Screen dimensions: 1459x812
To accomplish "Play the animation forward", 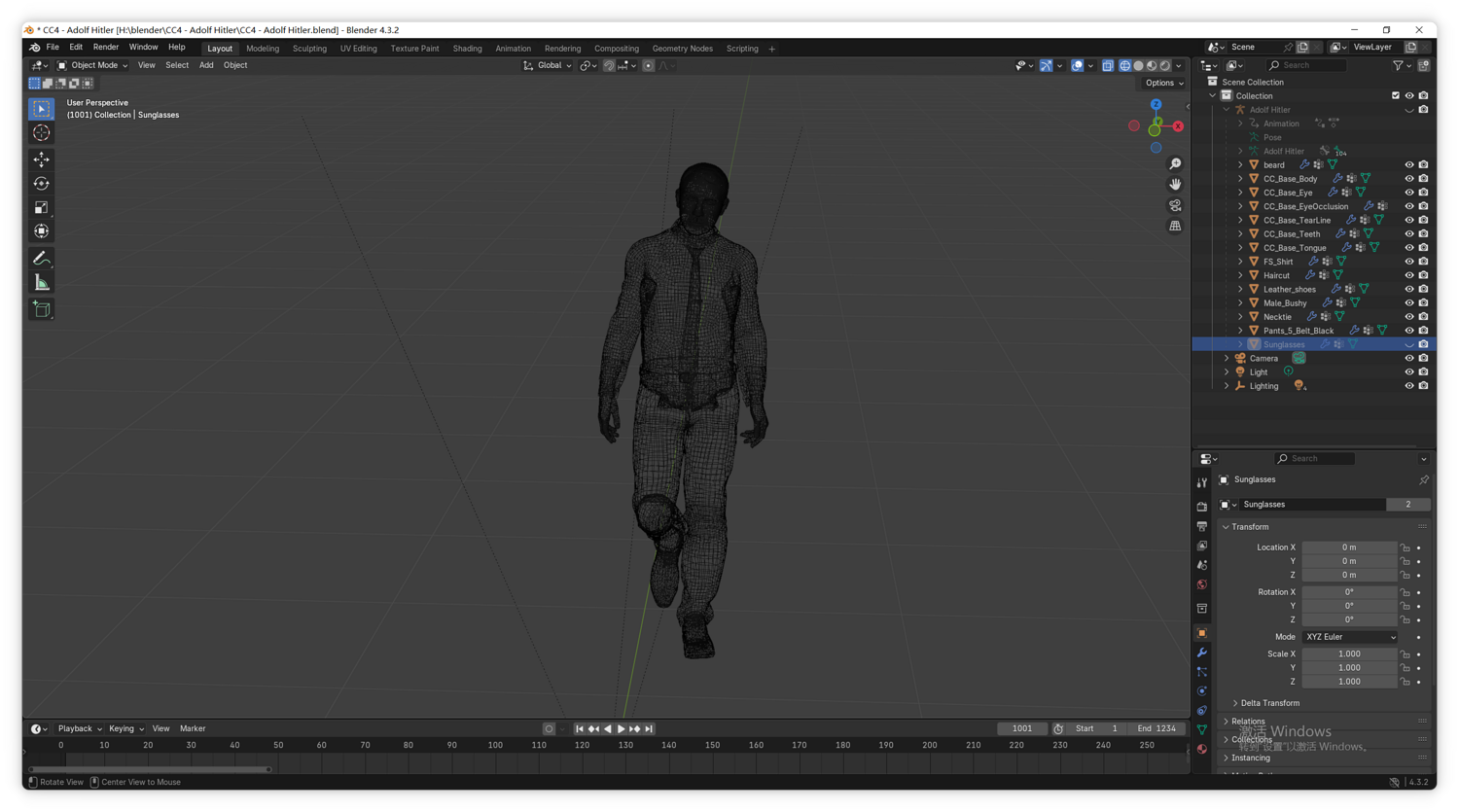I will pos(622,729).
